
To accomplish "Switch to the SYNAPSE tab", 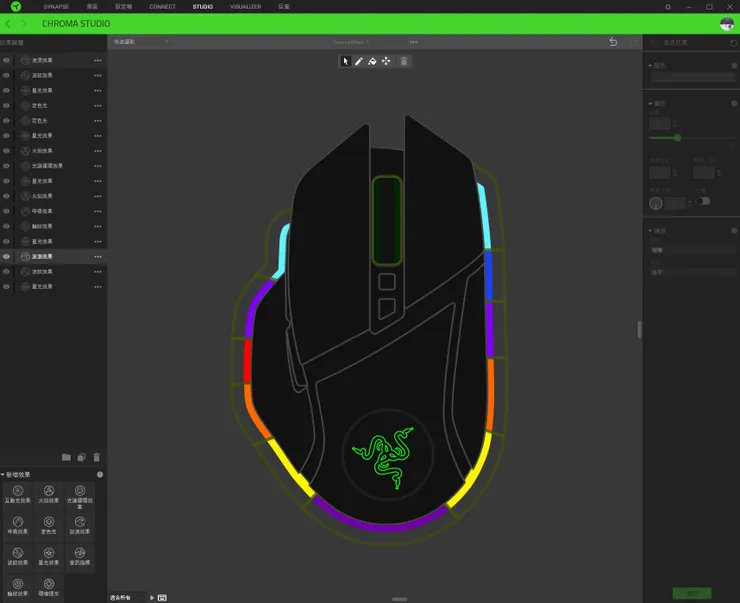I will pyautogui.click(x=56, y=7).
